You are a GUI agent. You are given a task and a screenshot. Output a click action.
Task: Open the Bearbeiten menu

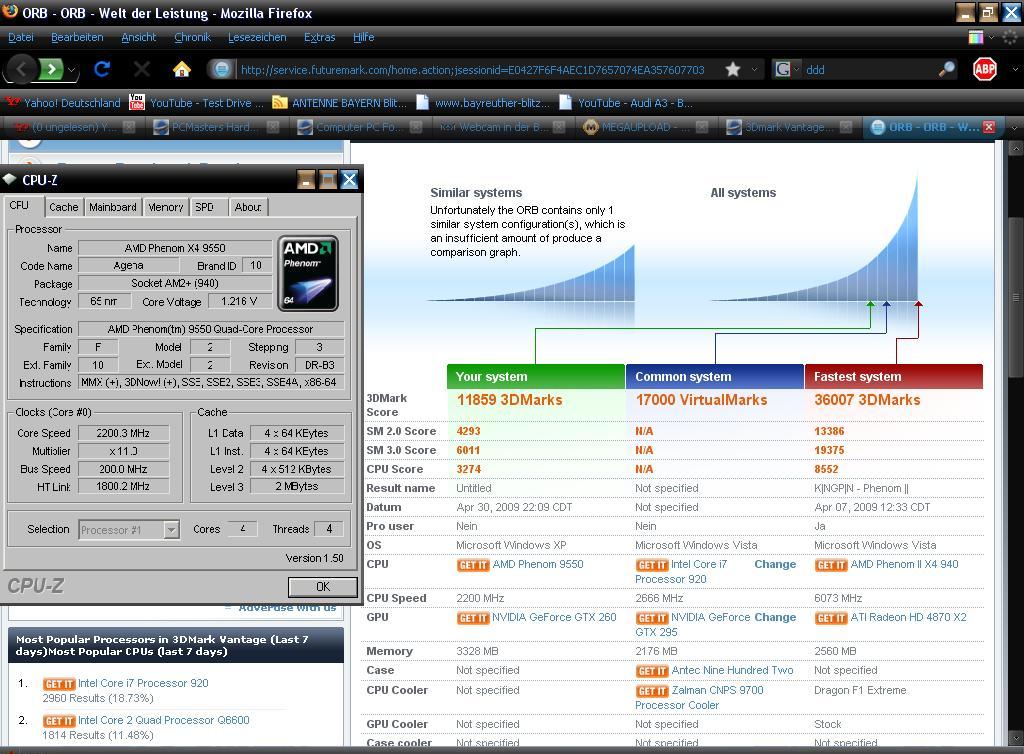77,37
